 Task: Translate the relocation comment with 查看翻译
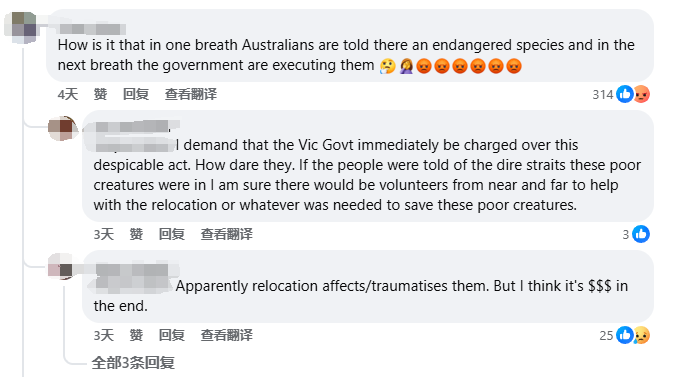coord(227,335)
